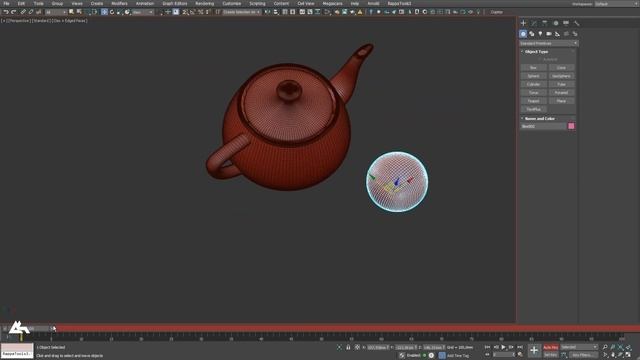Open the File menu
Screen dimensions: 640x360
pyautogui.click(x=6, y=4)
